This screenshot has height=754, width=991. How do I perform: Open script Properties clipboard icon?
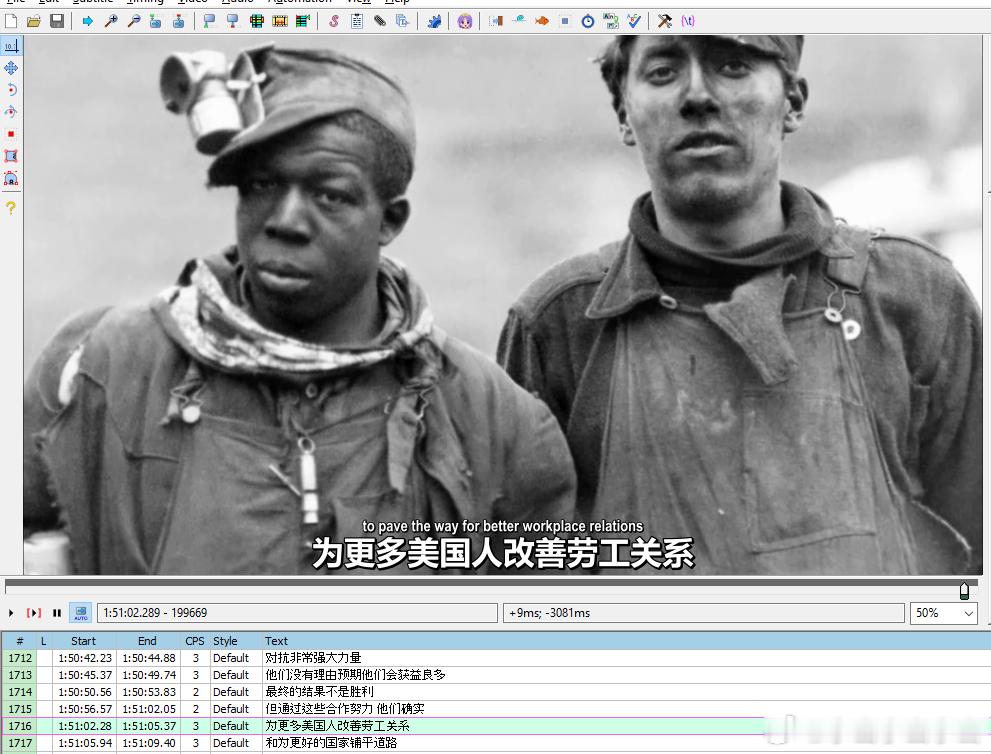pos(356,21)
